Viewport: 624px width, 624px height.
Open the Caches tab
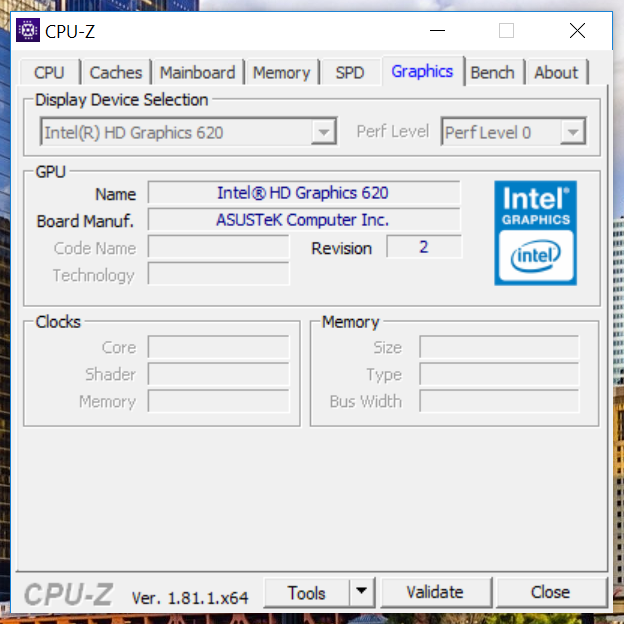[x=116, y=72]
